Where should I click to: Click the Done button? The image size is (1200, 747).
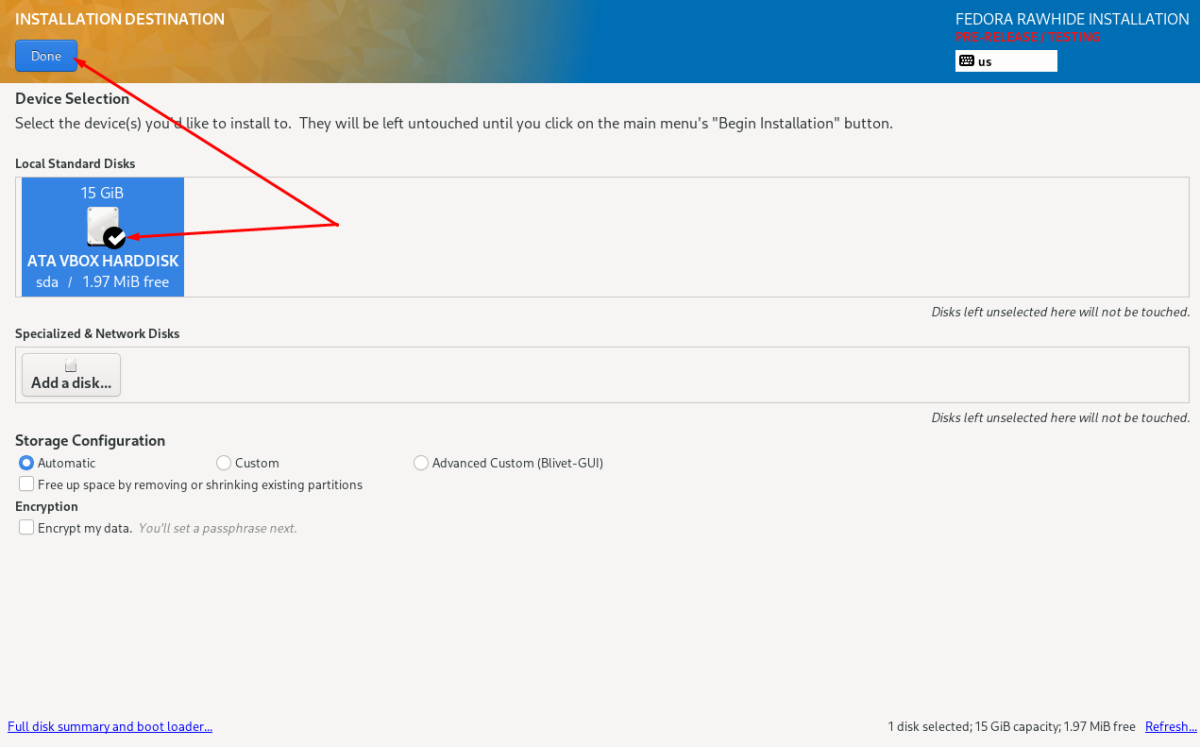(x=46, y=56)
